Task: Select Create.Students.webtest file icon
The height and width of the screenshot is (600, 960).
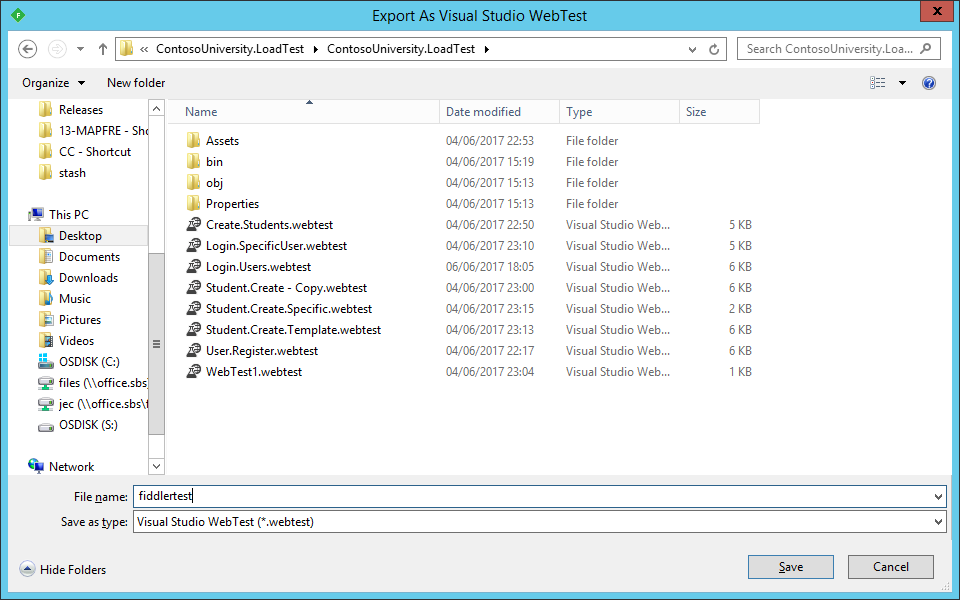Action: tap(193, 225)
